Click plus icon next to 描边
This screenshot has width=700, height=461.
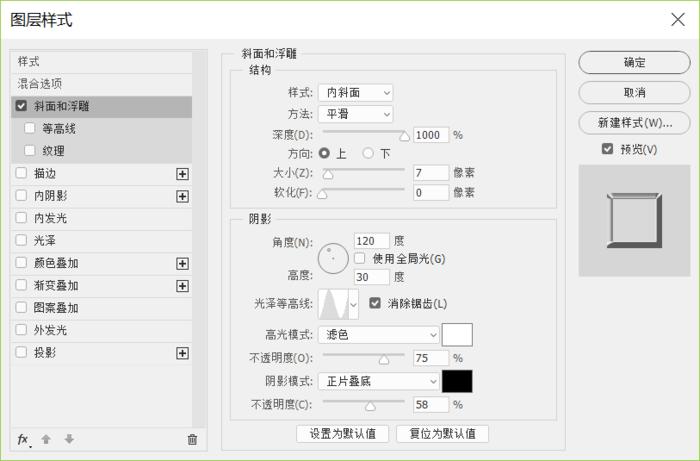(182, 174)
